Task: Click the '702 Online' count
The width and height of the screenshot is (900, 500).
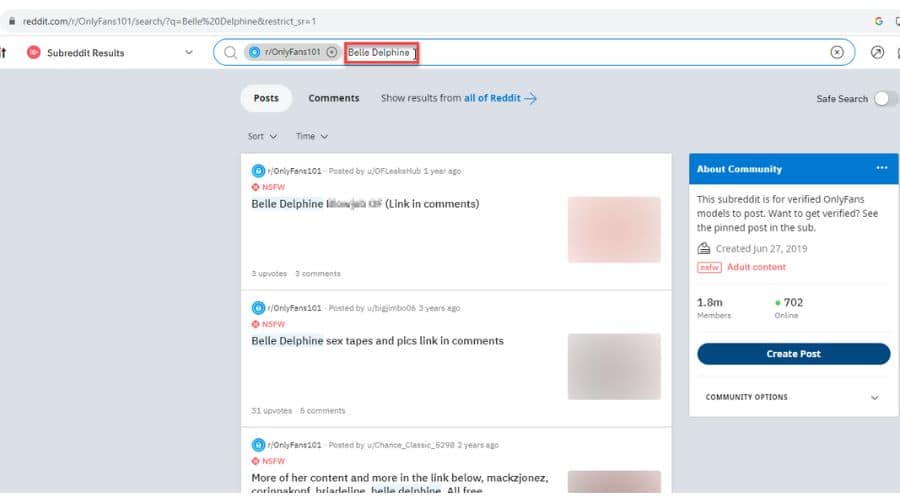Action: [x=789, y=308]
